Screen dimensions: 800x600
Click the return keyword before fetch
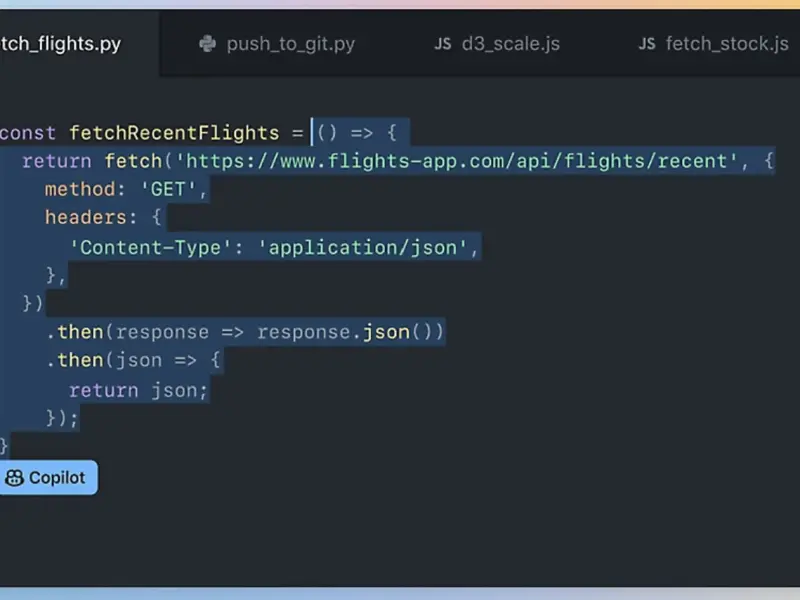[57, 161]
